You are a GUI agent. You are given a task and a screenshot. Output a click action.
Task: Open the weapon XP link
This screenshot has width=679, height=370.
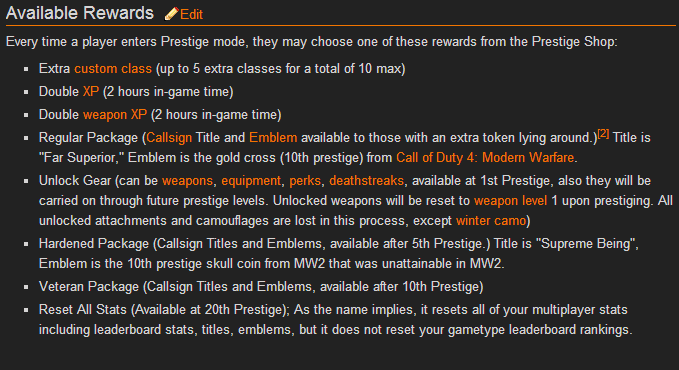click(115, 114)
